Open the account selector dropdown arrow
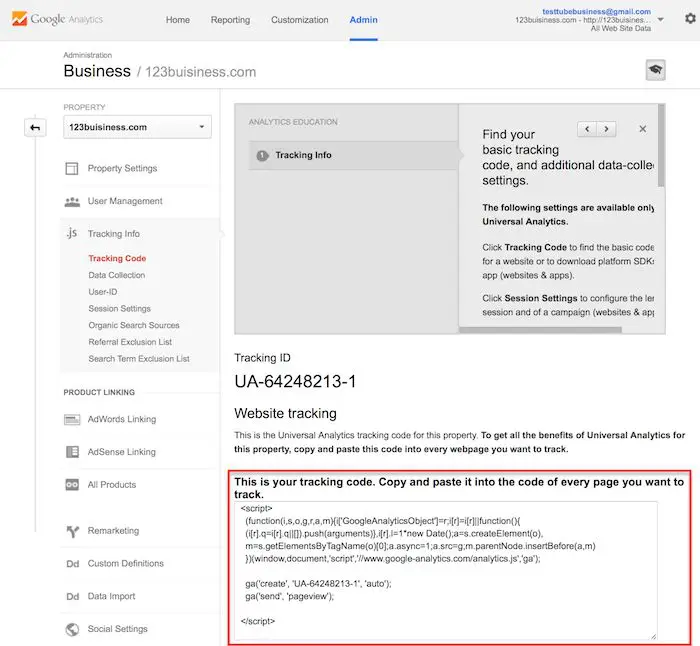Viewport: 700px width, 646px height. point(659,19)
